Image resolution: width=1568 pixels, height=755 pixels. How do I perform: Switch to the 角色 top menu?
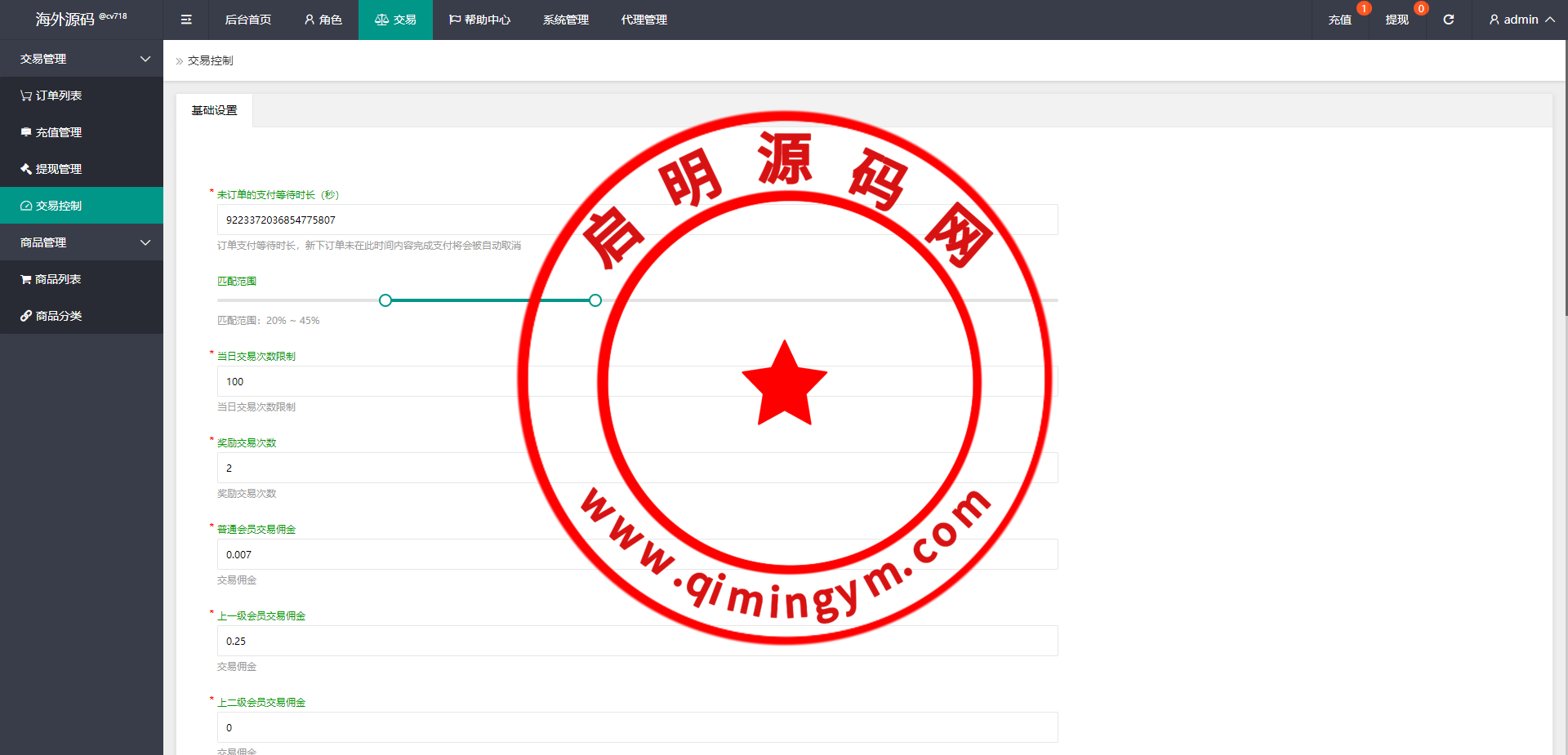(323, 20)
